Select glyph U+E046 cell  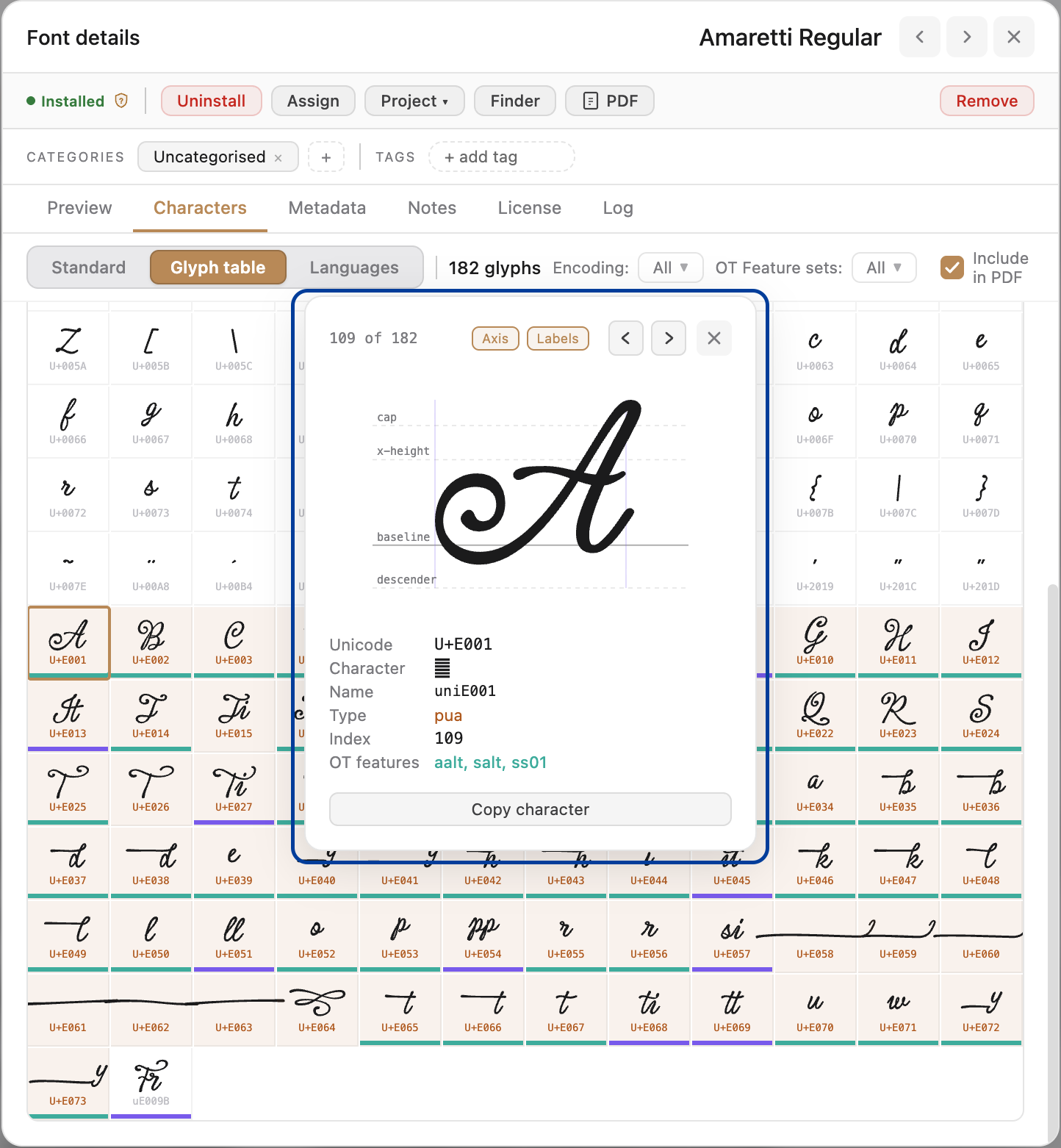815,863
